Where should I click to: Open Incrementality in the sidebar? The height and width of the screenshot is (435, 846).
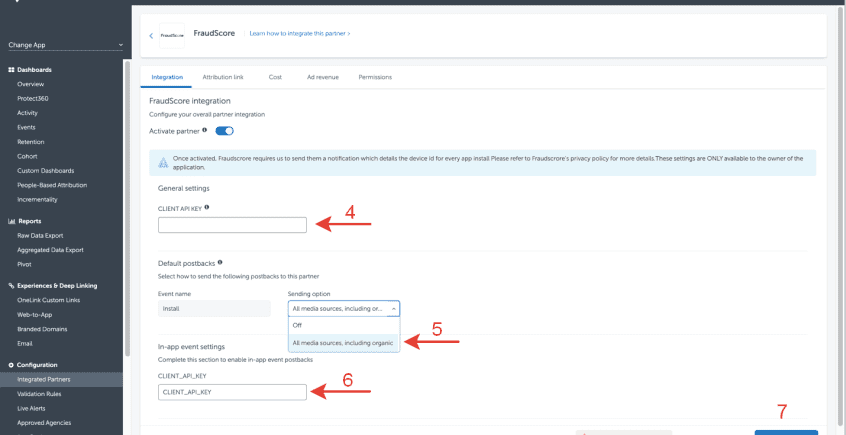click(37, 200)
